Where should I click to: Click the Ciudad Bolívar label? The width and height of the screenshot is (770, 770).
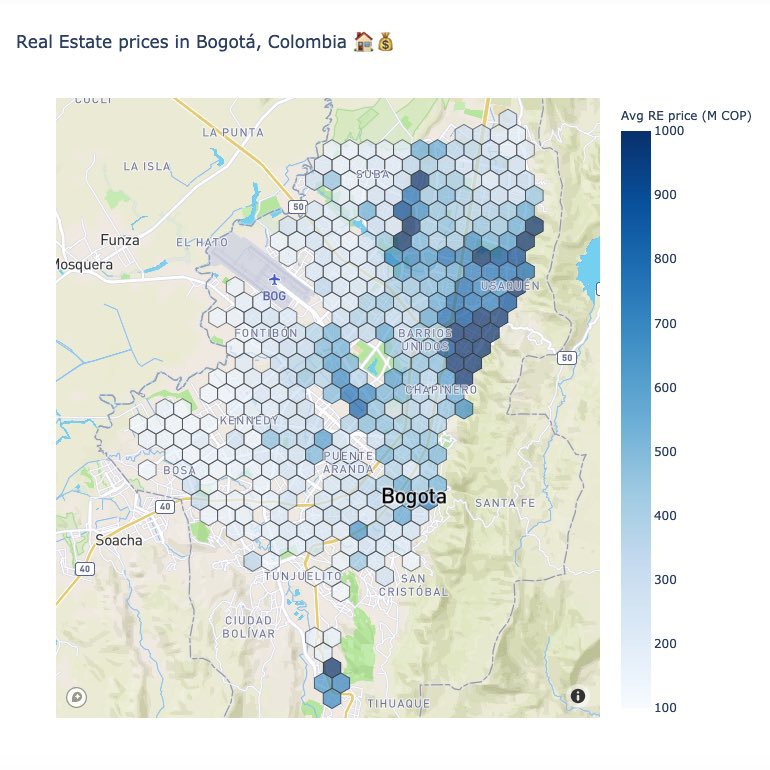[x=249, y=626]
